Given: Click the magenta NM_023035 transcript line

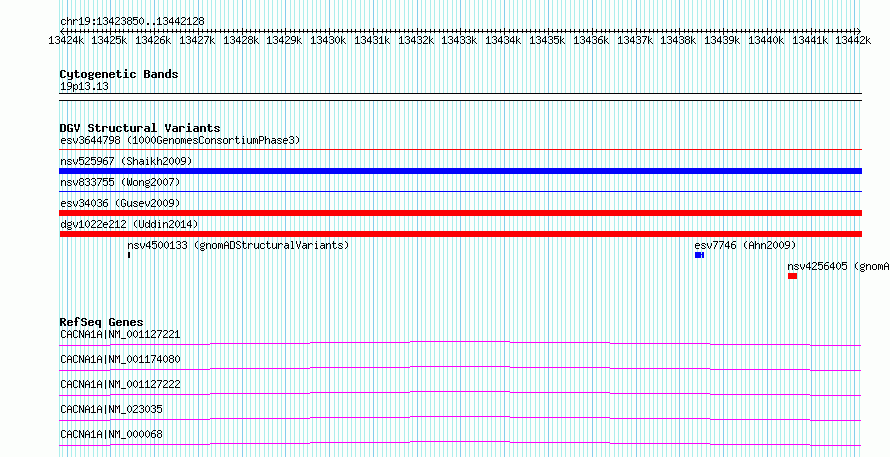Looking at the screenshot, I should pos(461,418).
